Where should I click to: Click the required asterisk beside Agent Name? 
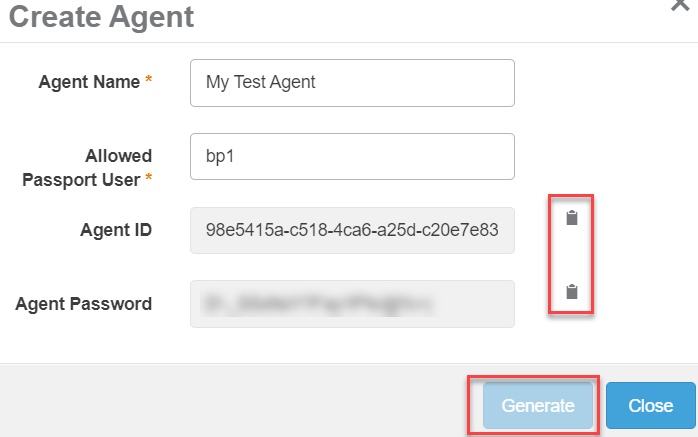click(149, 82)
